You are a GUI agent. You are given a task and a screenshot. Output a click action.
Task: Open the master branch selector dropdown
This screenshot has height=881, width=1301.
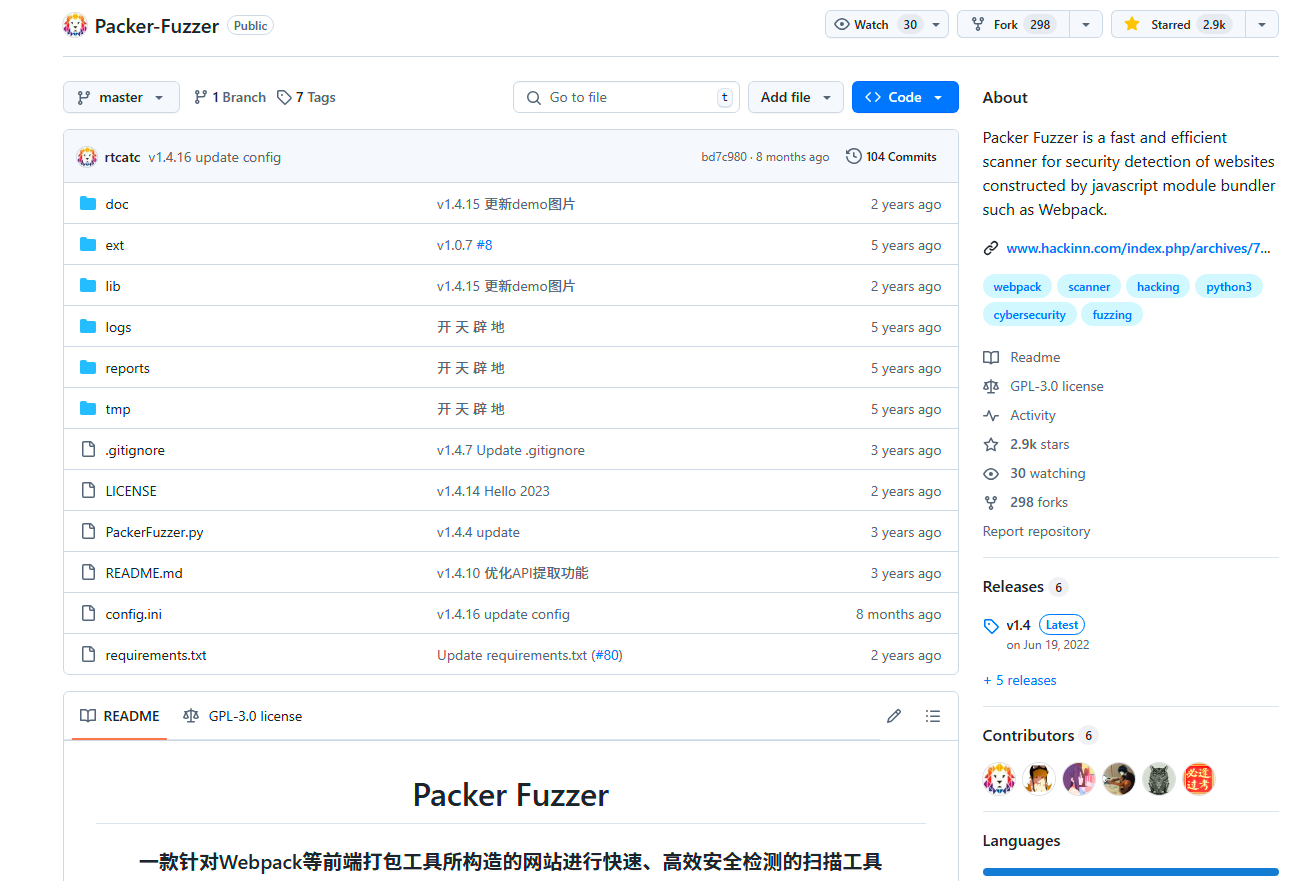click(121, 97)
